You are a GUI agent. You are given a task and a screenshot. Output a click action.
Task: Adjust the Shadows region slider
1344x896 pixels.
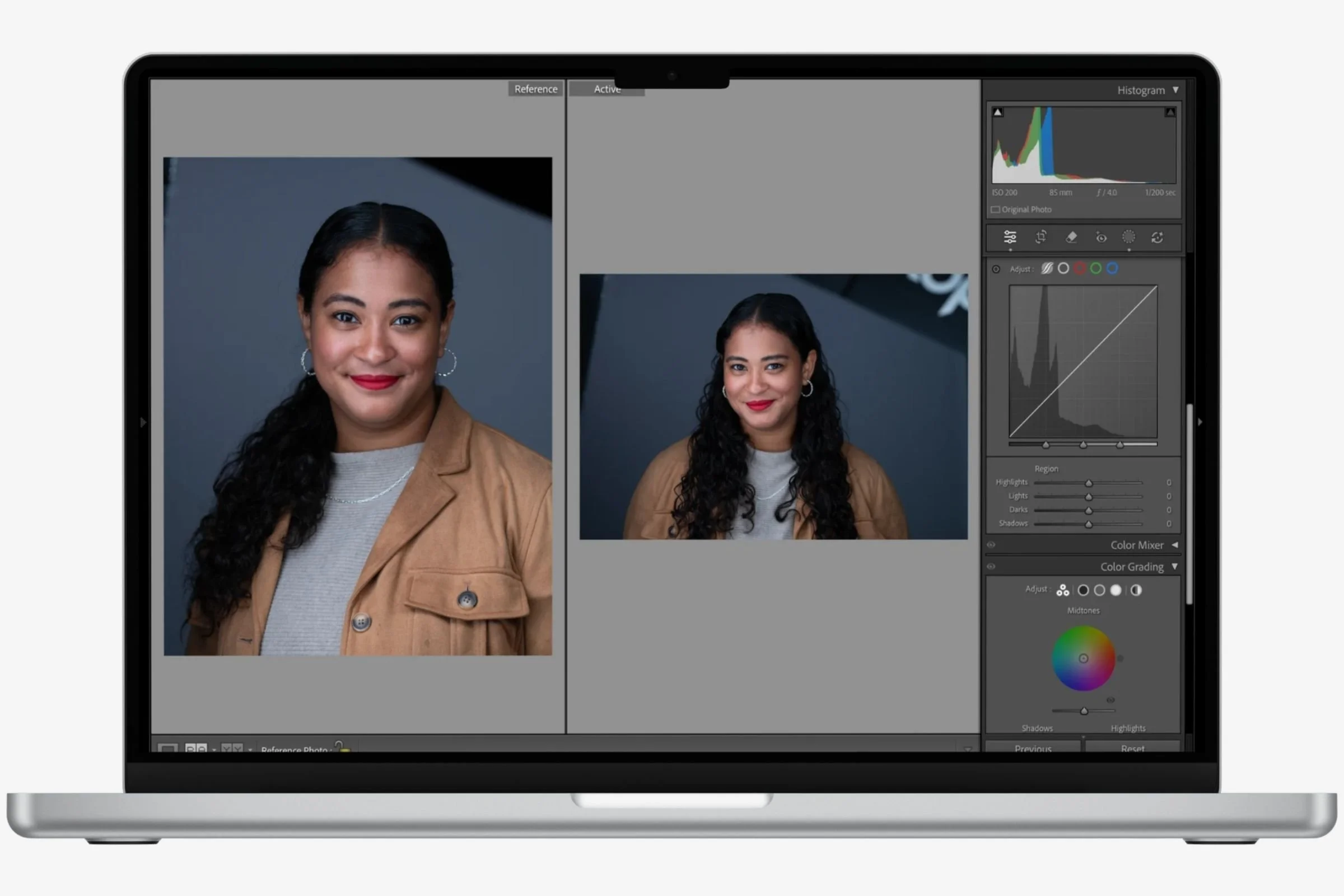1088,524
